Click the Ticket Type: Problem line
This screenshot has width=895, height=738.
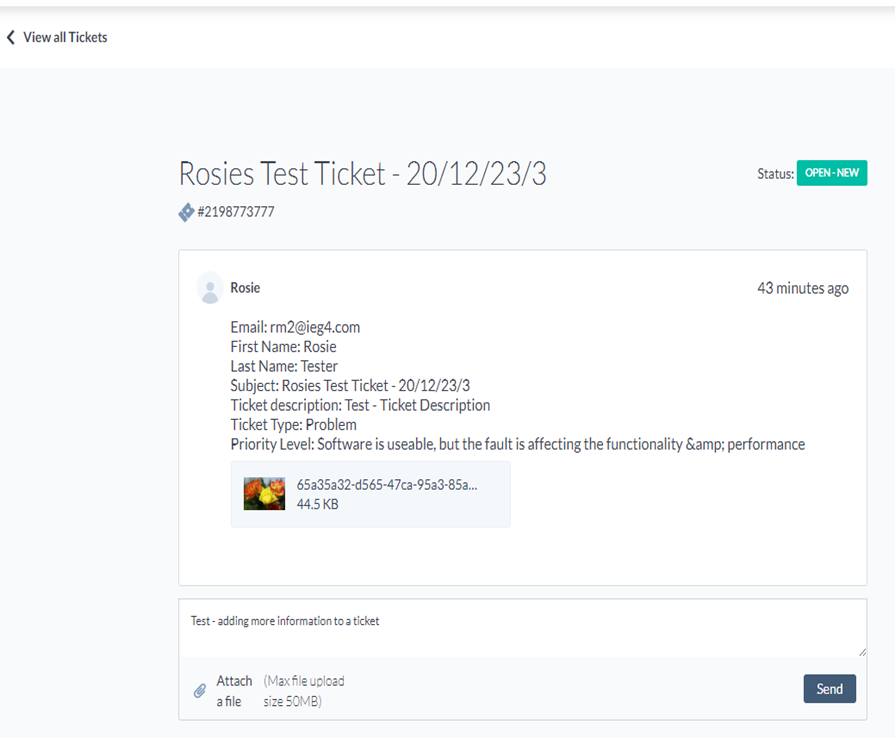click(x=293, y=425)
